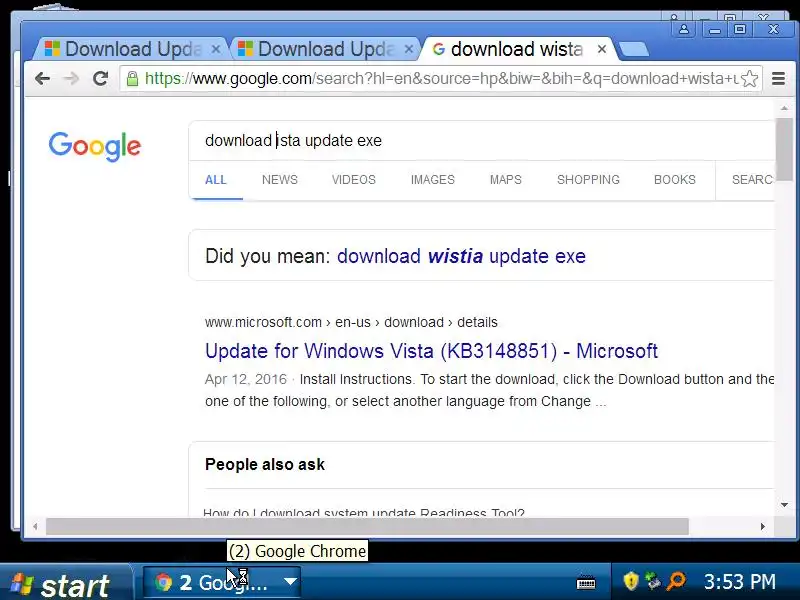Screen dimensions: 800x600
Task: Open the SEARCH tools option
Action: tap(753, 180)
